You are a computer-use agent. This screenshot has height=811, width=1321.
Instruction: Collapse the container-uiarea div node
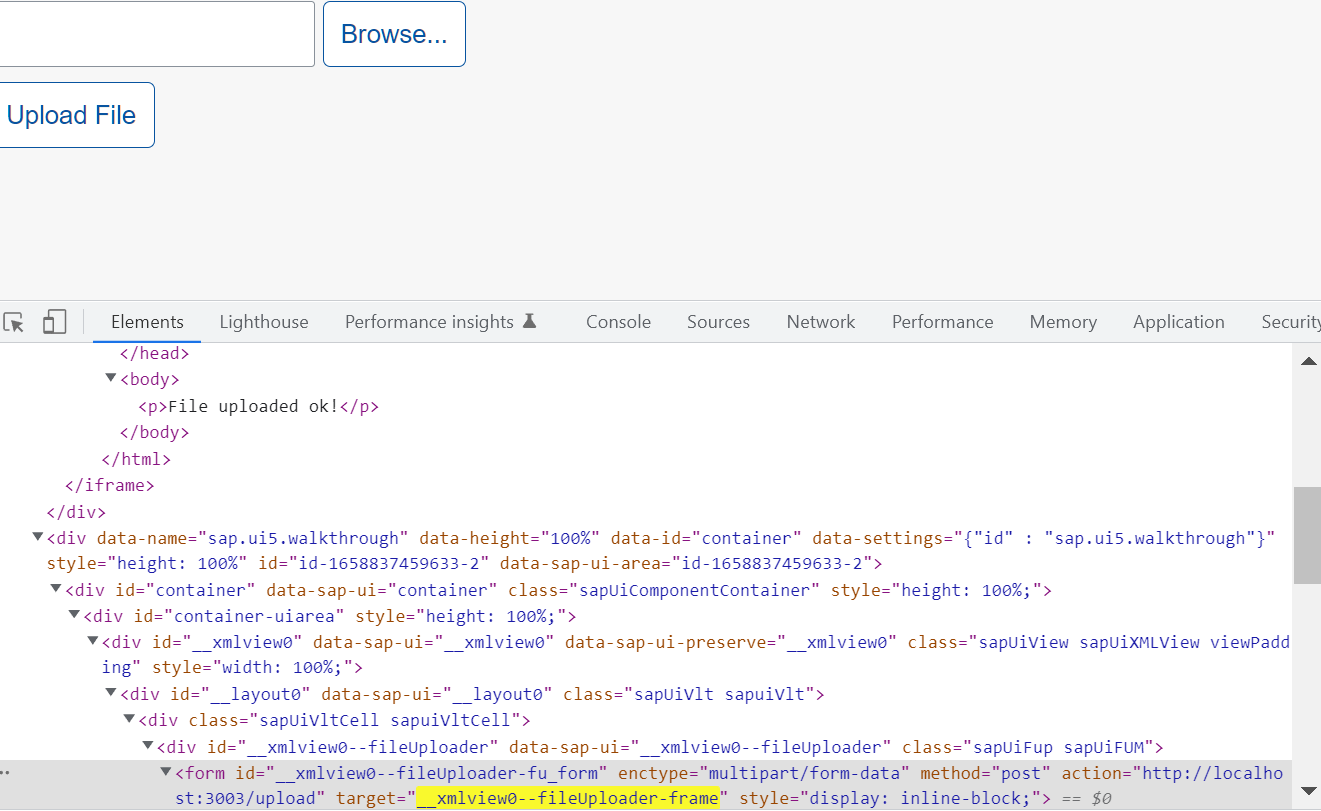coord(74,615)
